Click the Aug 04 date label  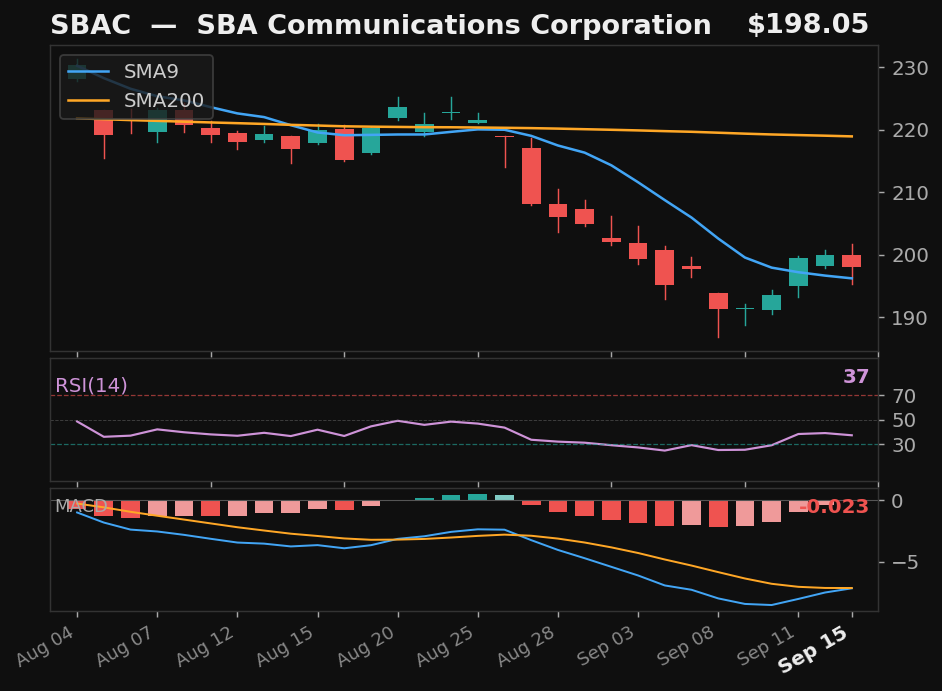pos(47,645)
